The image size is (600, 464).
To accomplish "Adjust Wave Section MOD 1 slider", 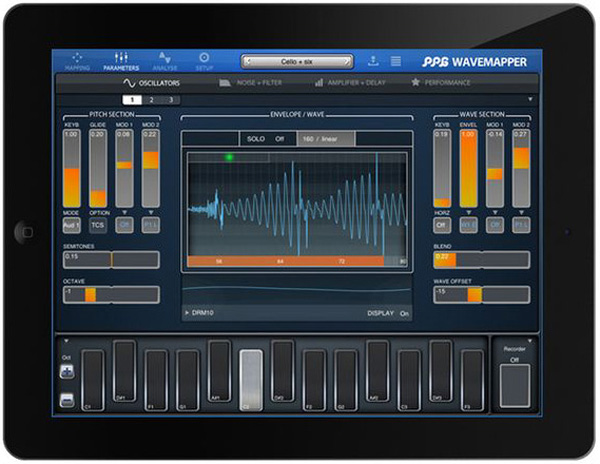I will click(x=495, y=168).
